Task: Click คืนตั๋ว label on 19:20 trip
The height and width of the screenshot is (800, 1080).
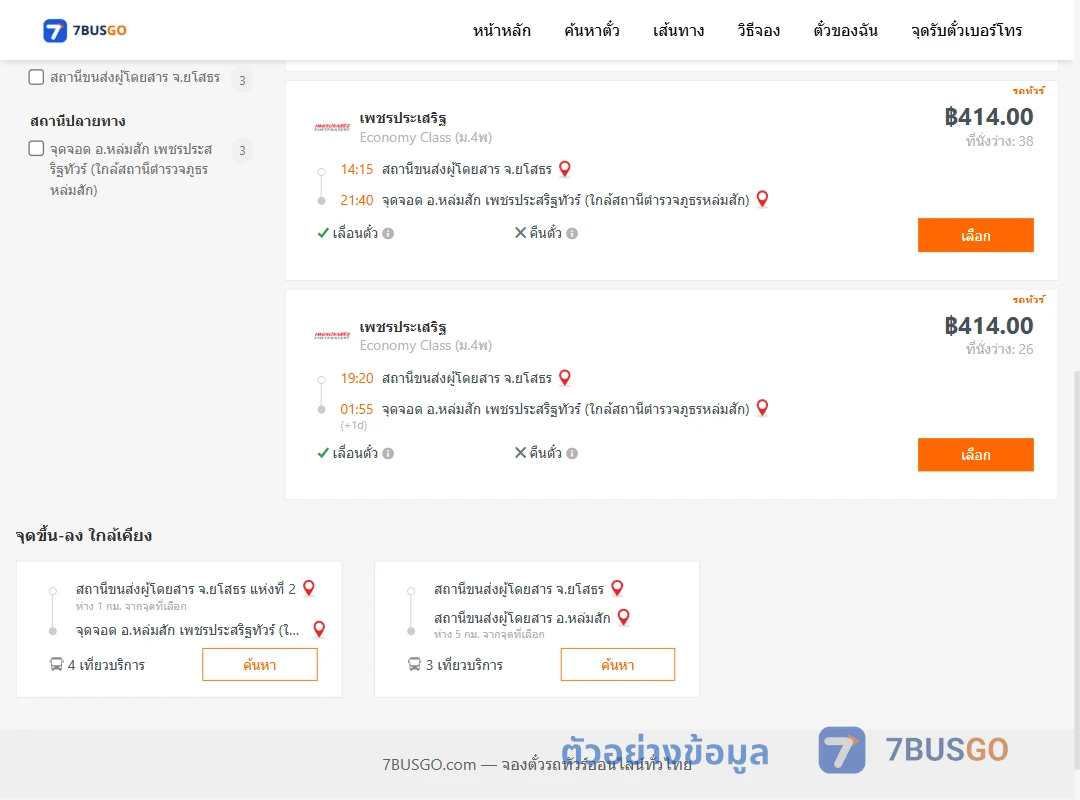Action: [546, 453]
